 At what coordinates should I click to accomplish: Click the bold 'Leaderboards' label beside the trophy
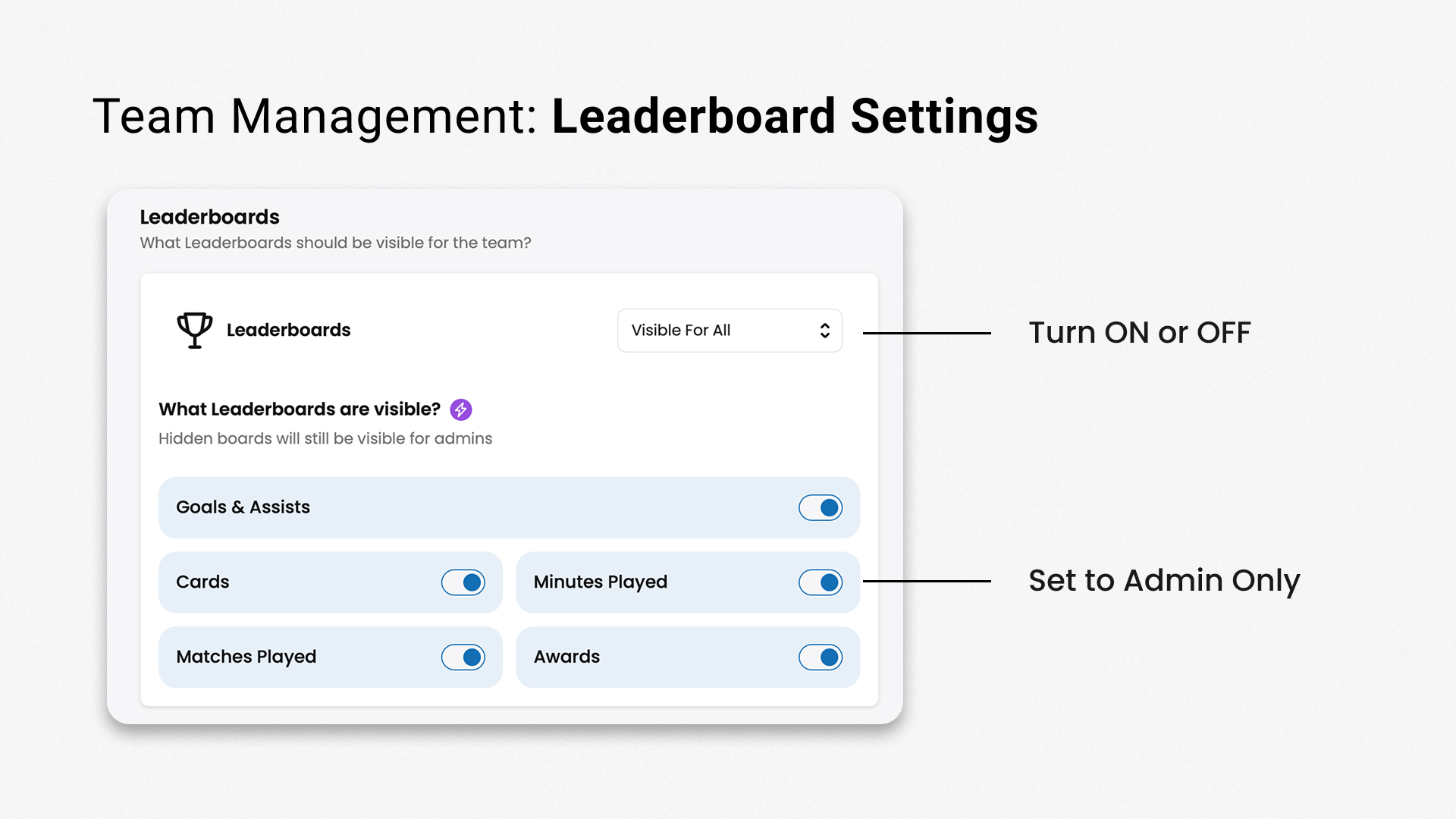[288, 331]
